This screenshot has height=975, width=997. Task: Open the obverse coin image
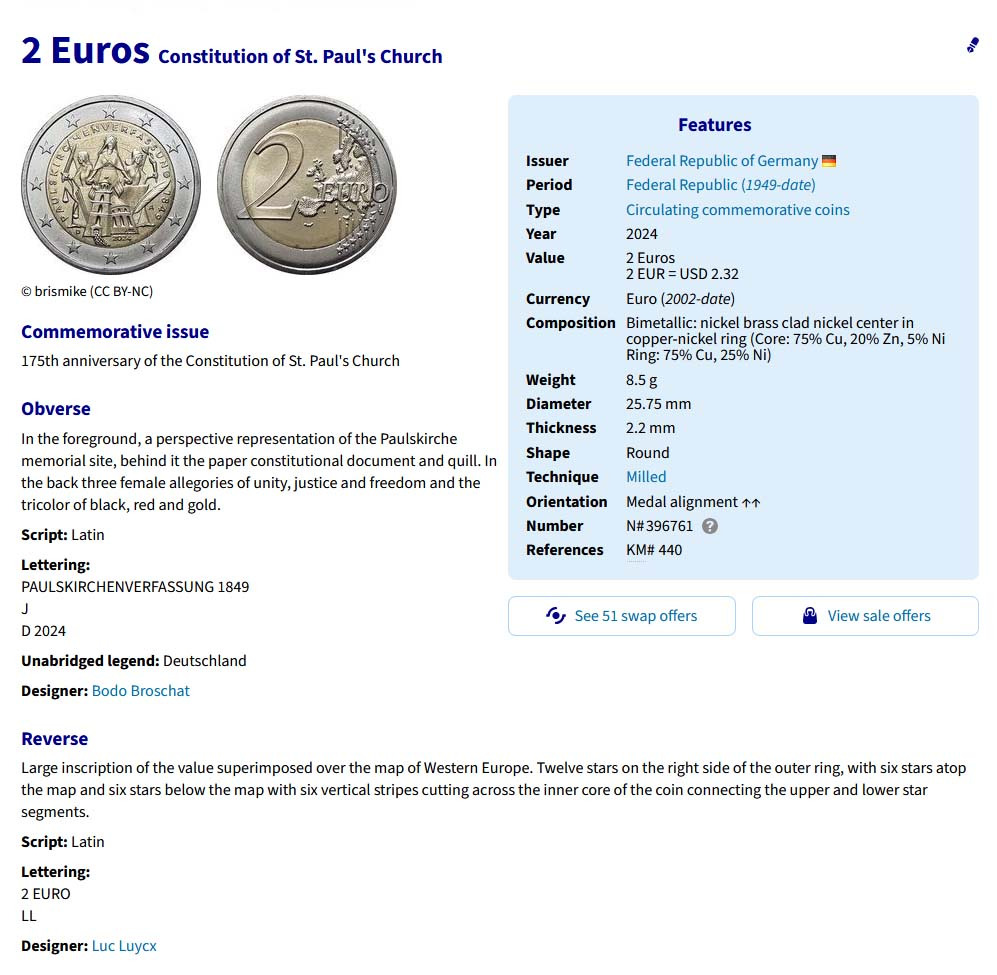tap(111, 185)
